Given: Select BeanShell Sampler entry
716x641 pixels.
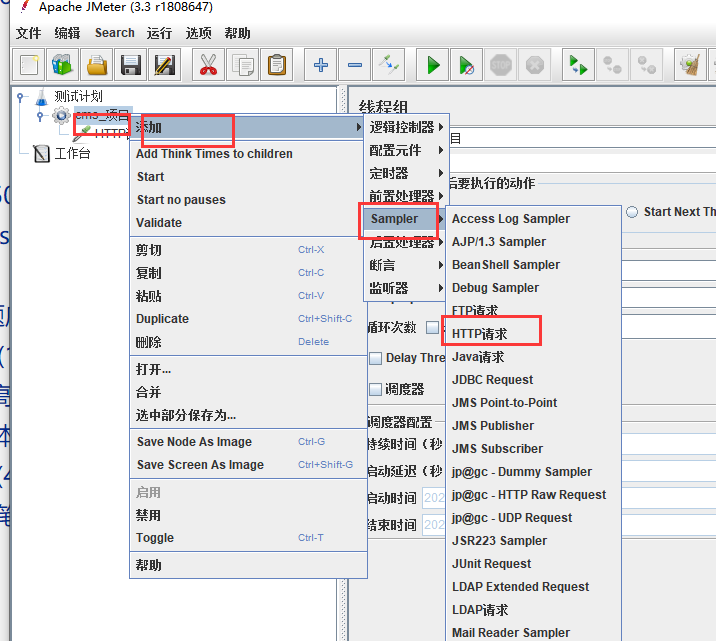Looking at the screenshot, I should [533, 265].
